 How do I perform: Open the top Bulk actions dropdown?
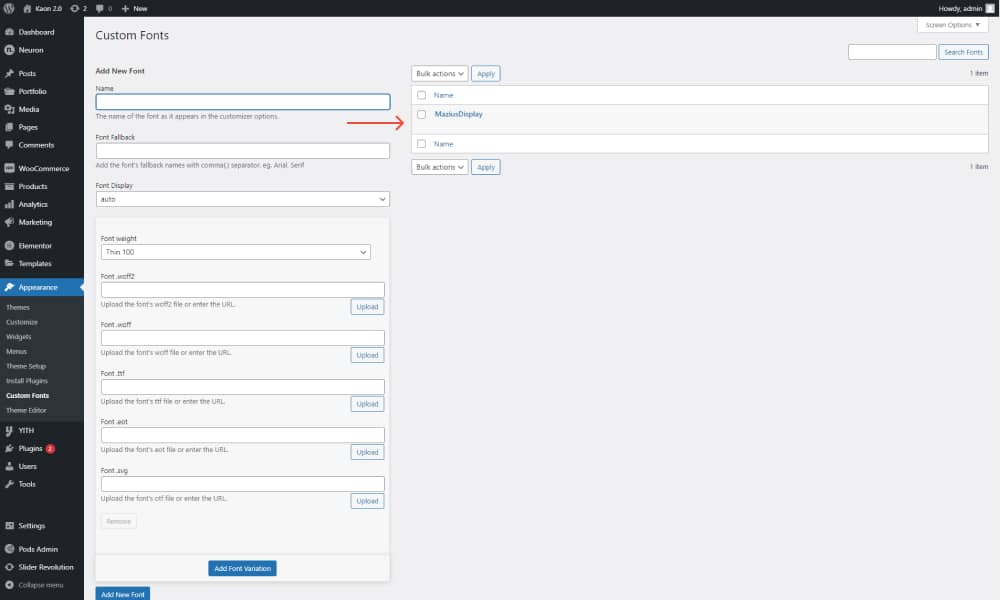439,73
